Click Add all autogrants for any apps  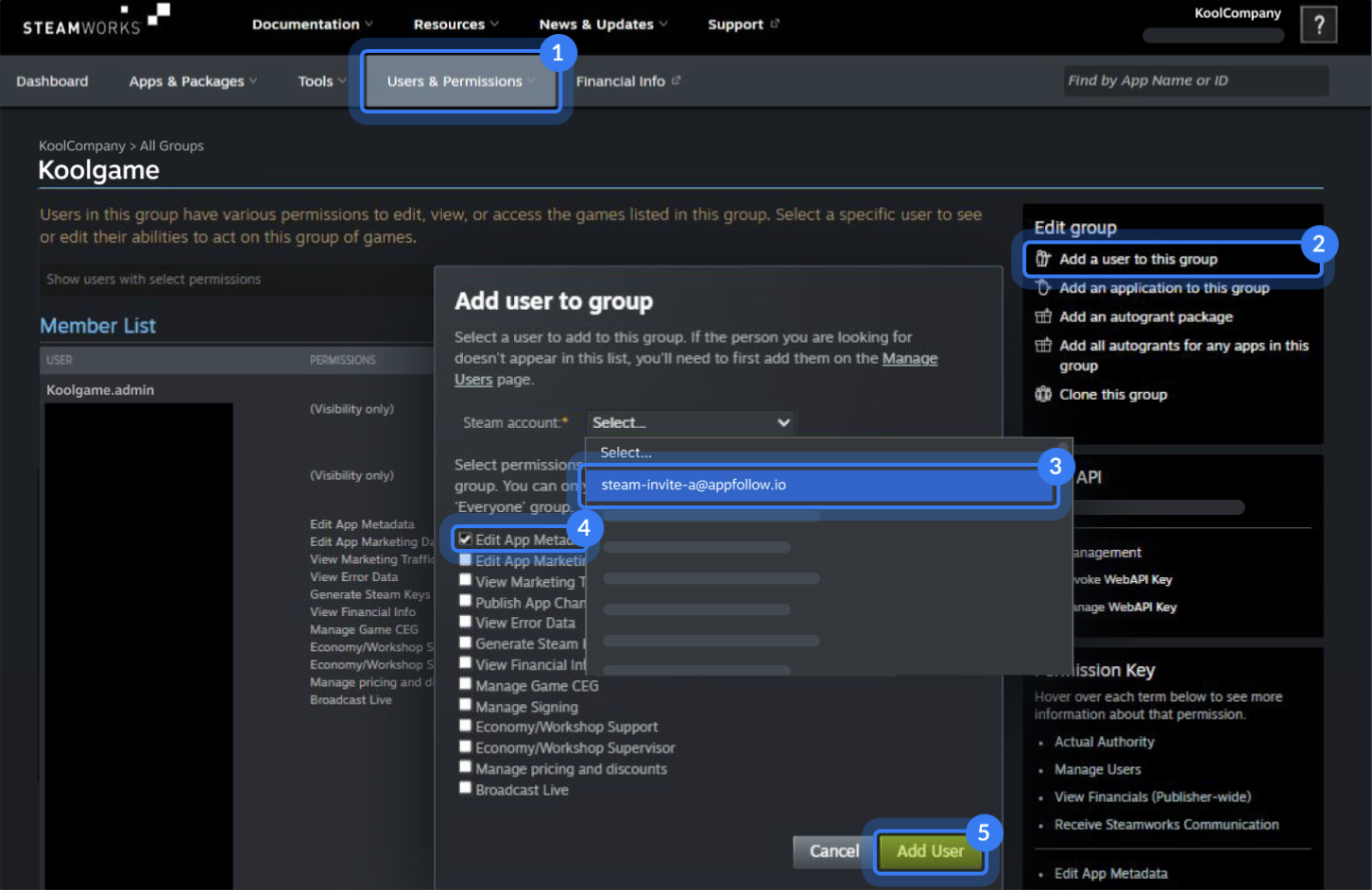[x=1183, y=355]
